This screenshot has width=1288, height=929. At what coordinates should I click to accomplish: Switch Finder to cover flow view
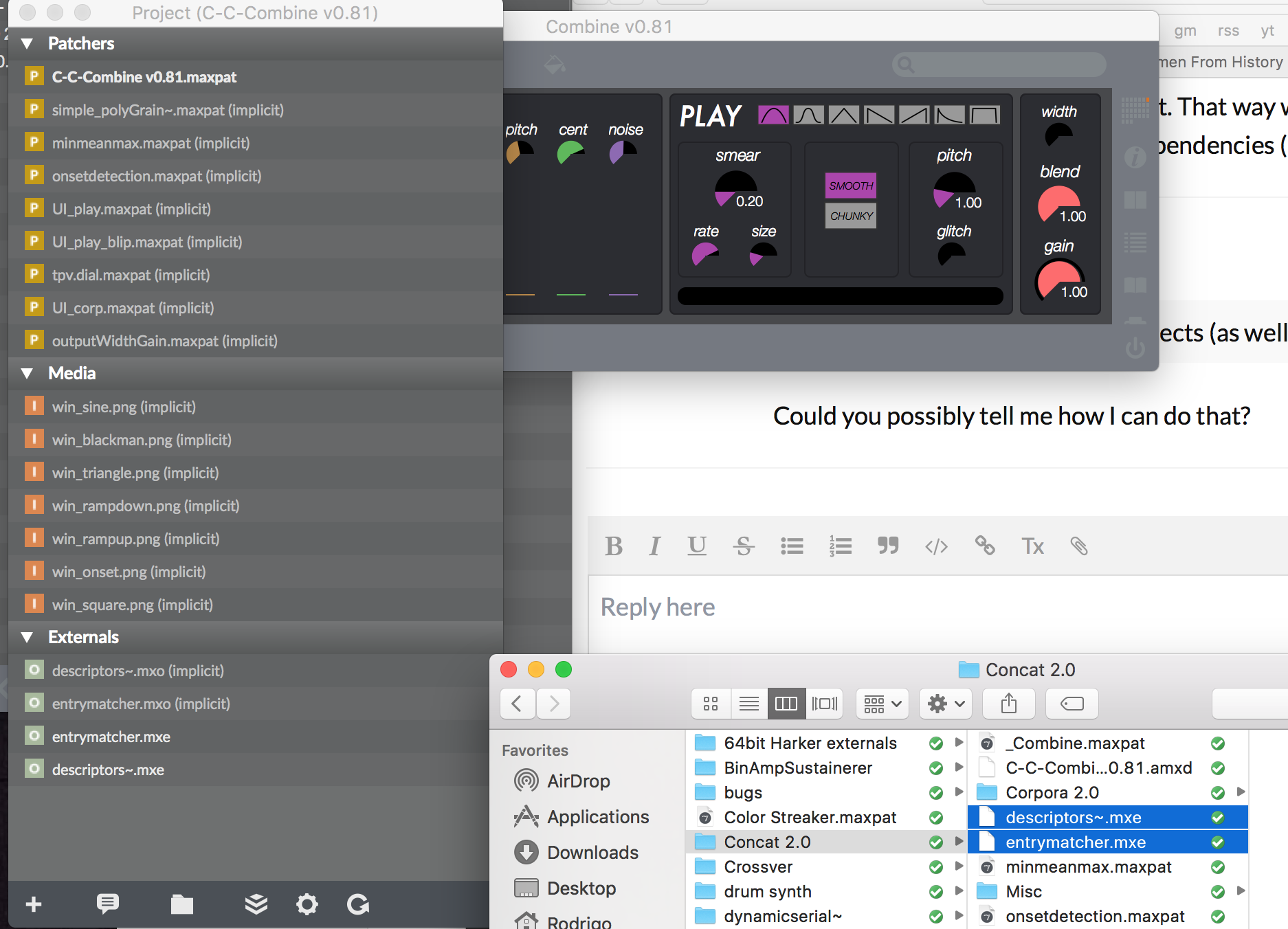(x=825, y=704)
